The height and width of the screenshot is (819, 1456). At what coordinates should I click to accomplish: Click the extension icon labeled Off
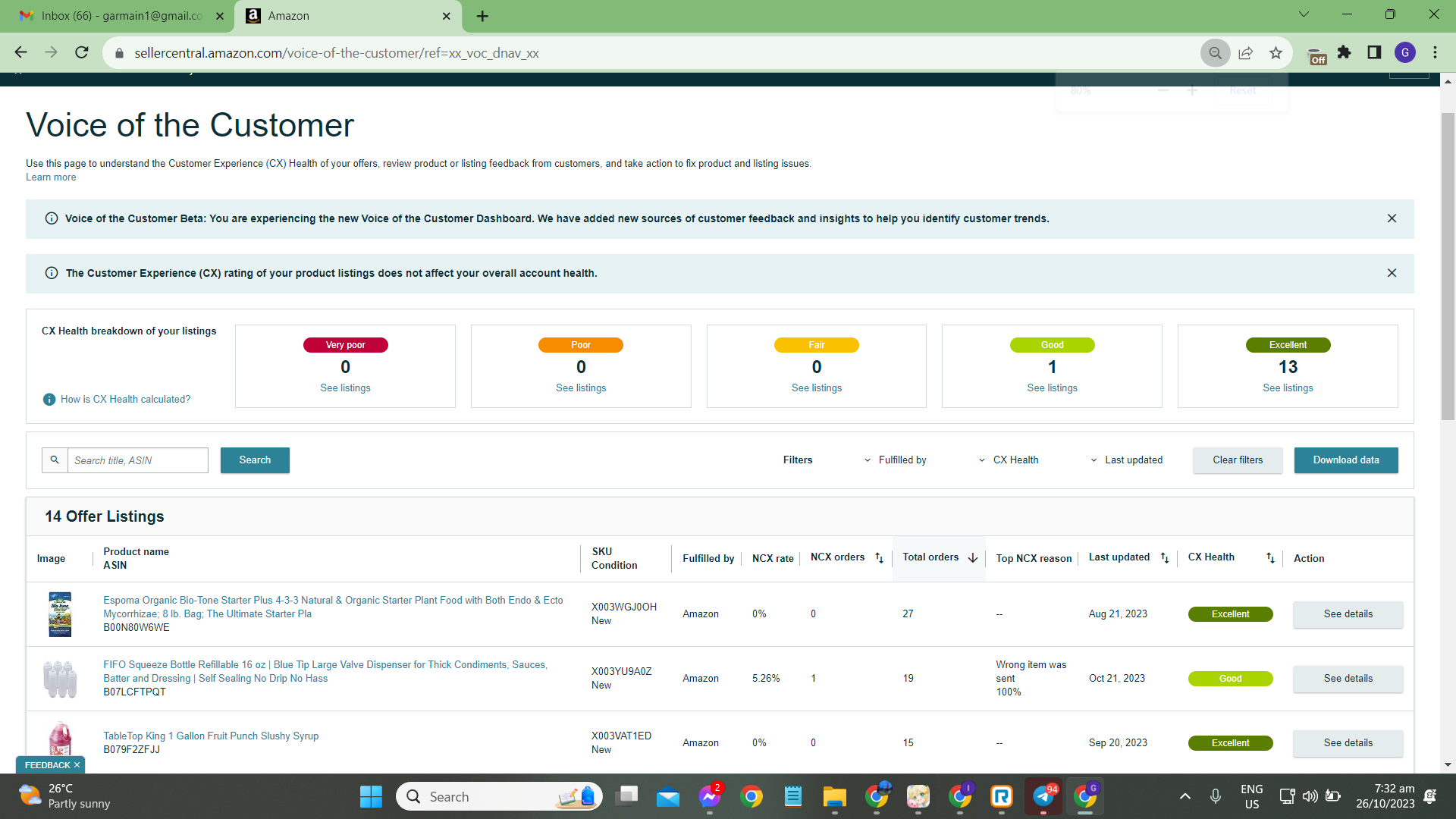point(1317,56)
